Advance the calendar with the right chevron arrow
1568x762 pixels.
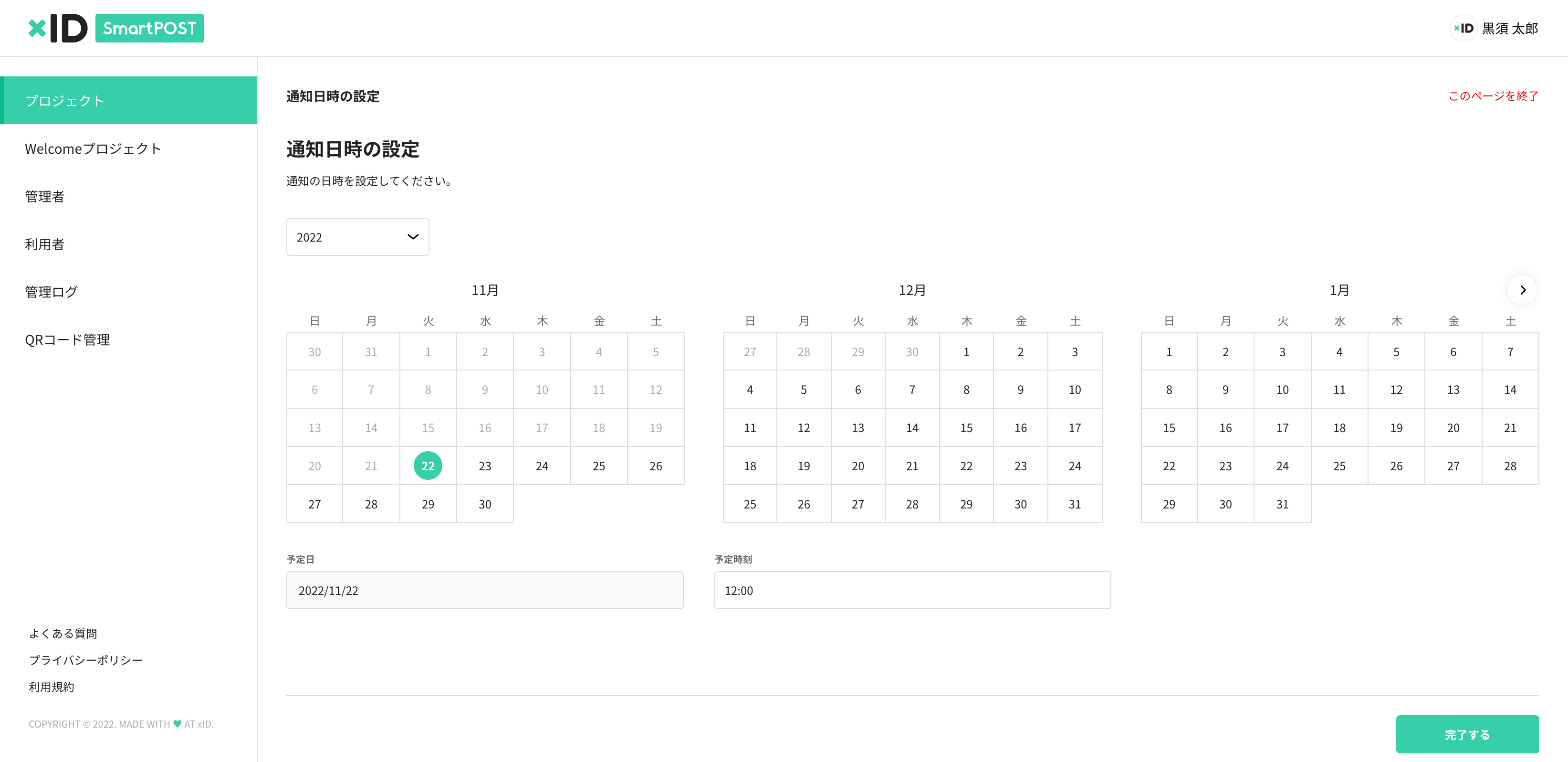(1523, 290)
